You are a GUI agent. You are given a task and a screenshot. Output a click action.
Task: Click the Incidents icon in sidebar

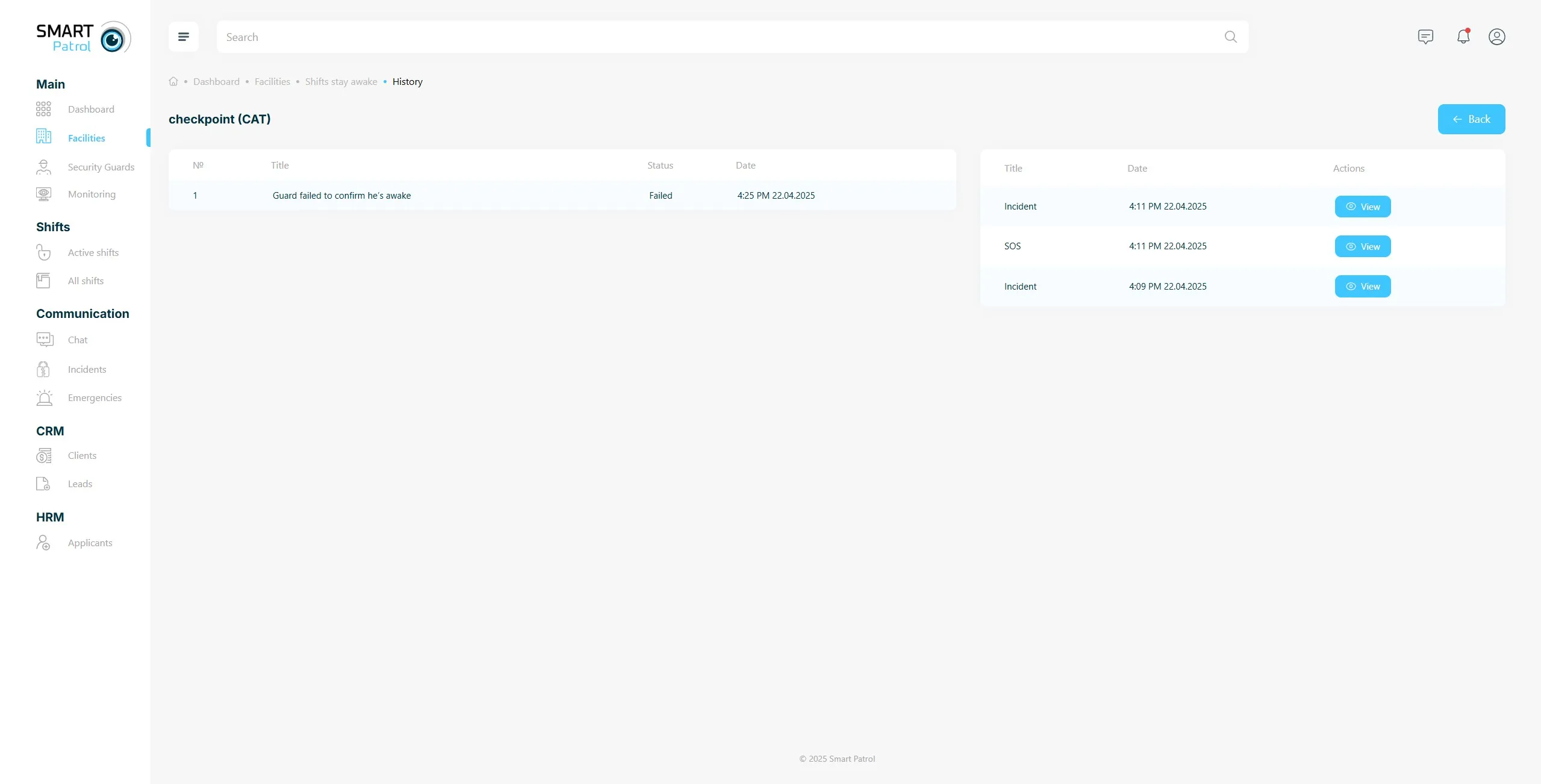pos(43,369)
